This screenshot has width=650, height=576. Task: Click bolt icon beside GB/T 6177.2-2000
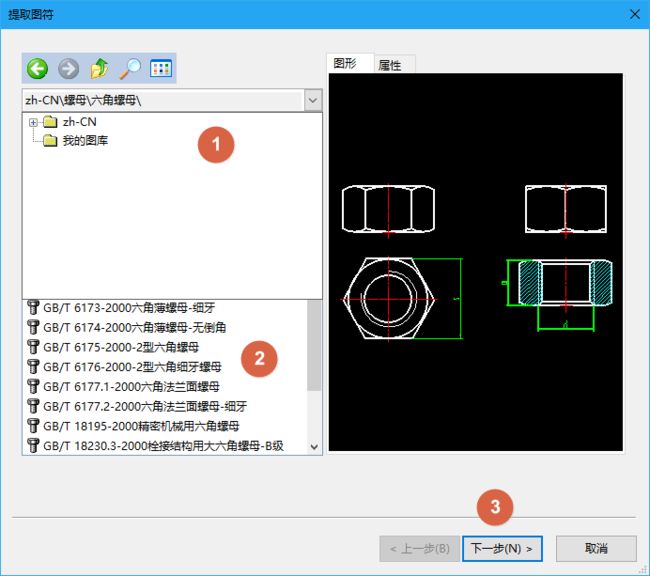(33, 406)
